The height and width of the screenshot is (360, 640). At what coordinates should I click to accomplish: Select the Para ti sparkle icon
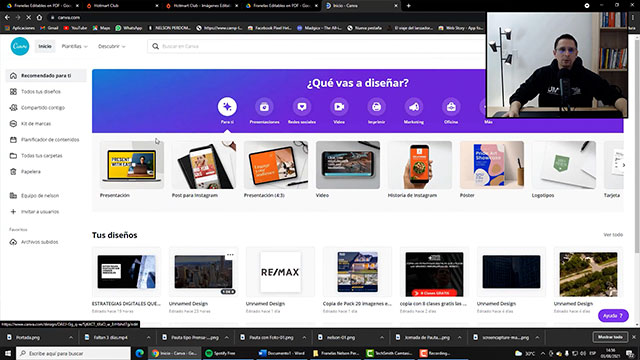point(227,107)
